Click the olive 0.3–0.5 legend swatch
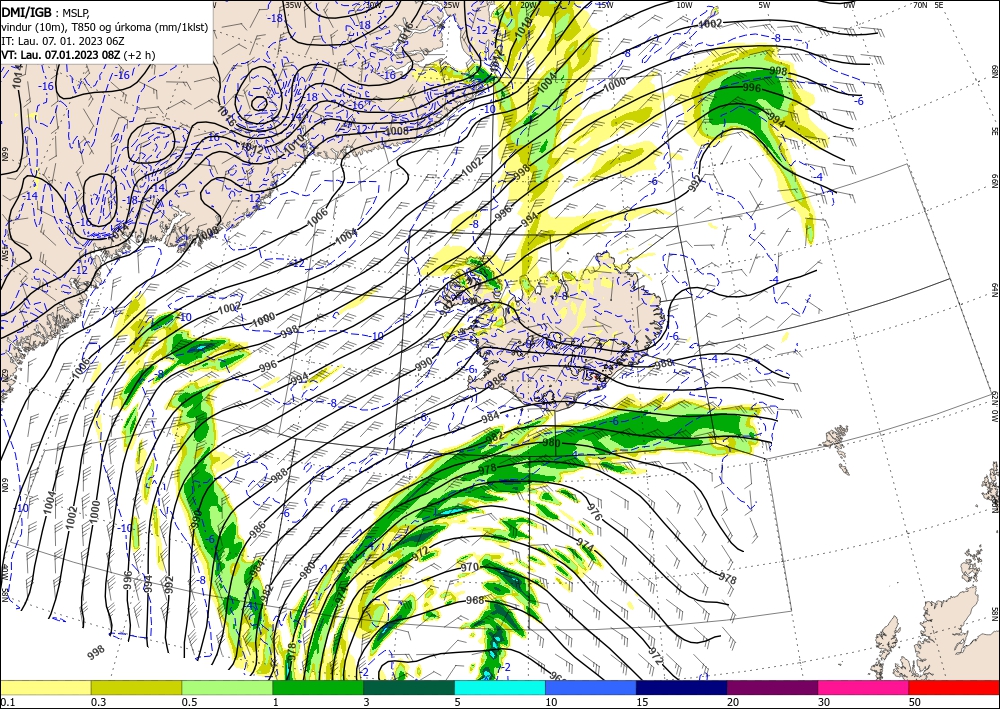Viewport: 1000px width, 709px height. [136, 687]
